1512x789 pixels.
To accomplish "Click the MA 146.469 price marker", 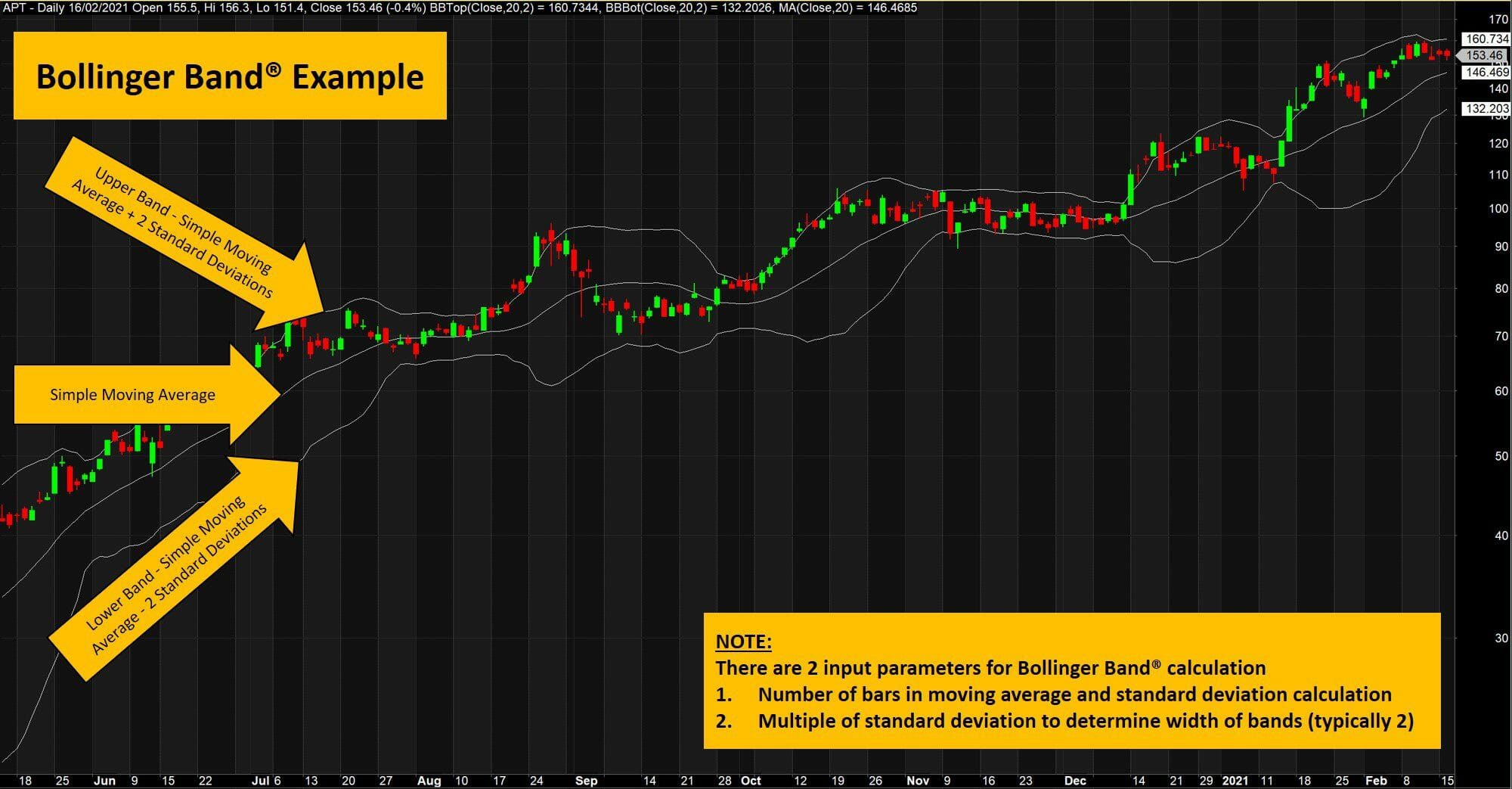I will (1486, 73).
